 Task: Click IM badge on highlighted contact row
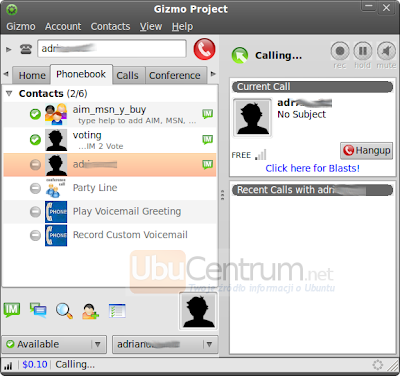[207, 164]
